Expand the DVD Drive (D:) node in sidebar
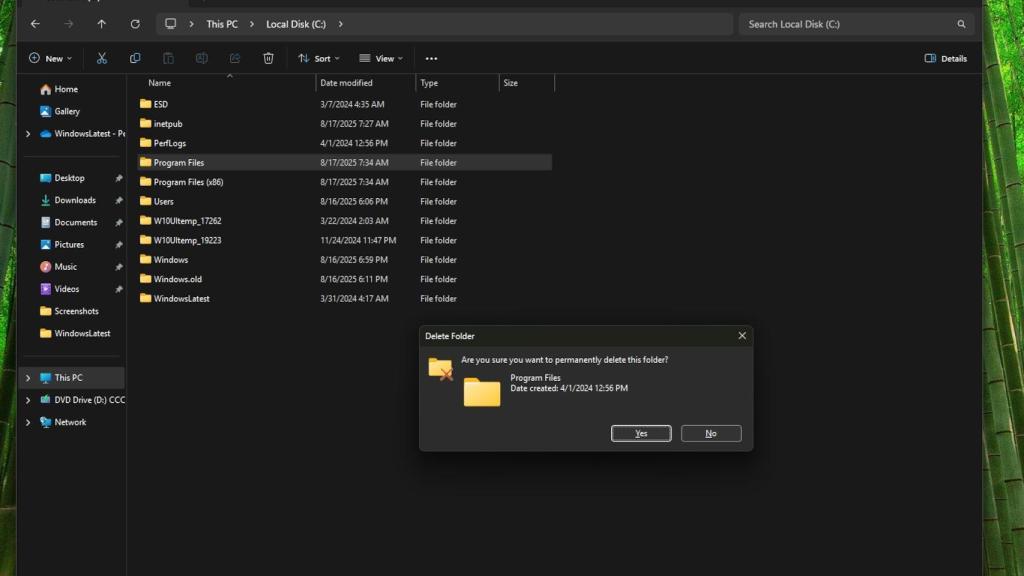This screenshot has height=576, width=1024. click(28, 400)
